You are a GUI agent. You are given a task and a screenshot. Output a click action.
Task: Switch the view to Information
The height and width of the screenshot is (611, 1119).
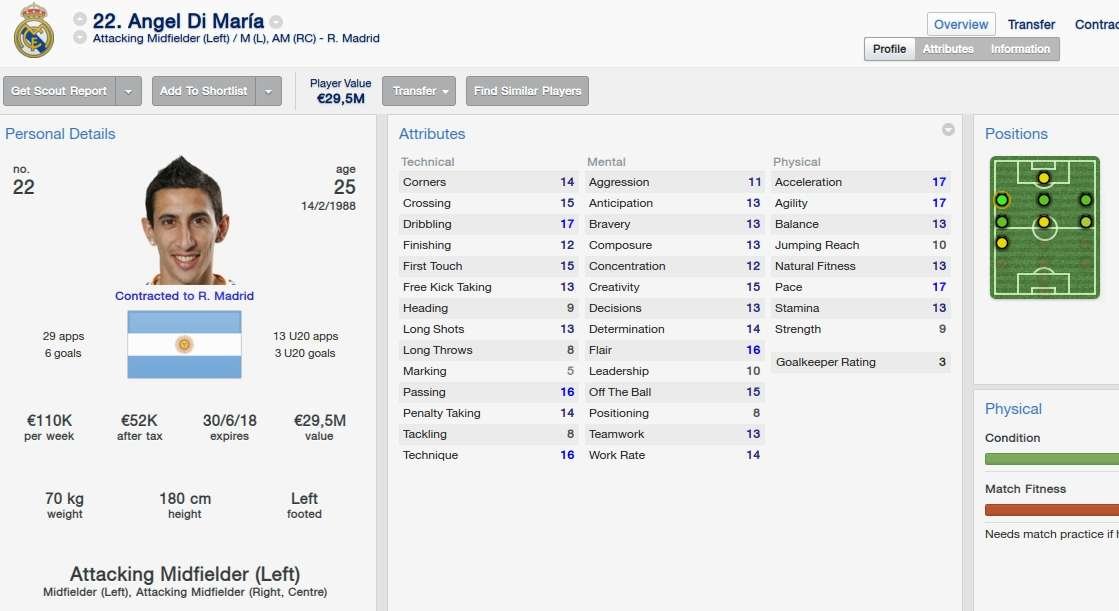pyautogui.click(x=1020, y=49)
